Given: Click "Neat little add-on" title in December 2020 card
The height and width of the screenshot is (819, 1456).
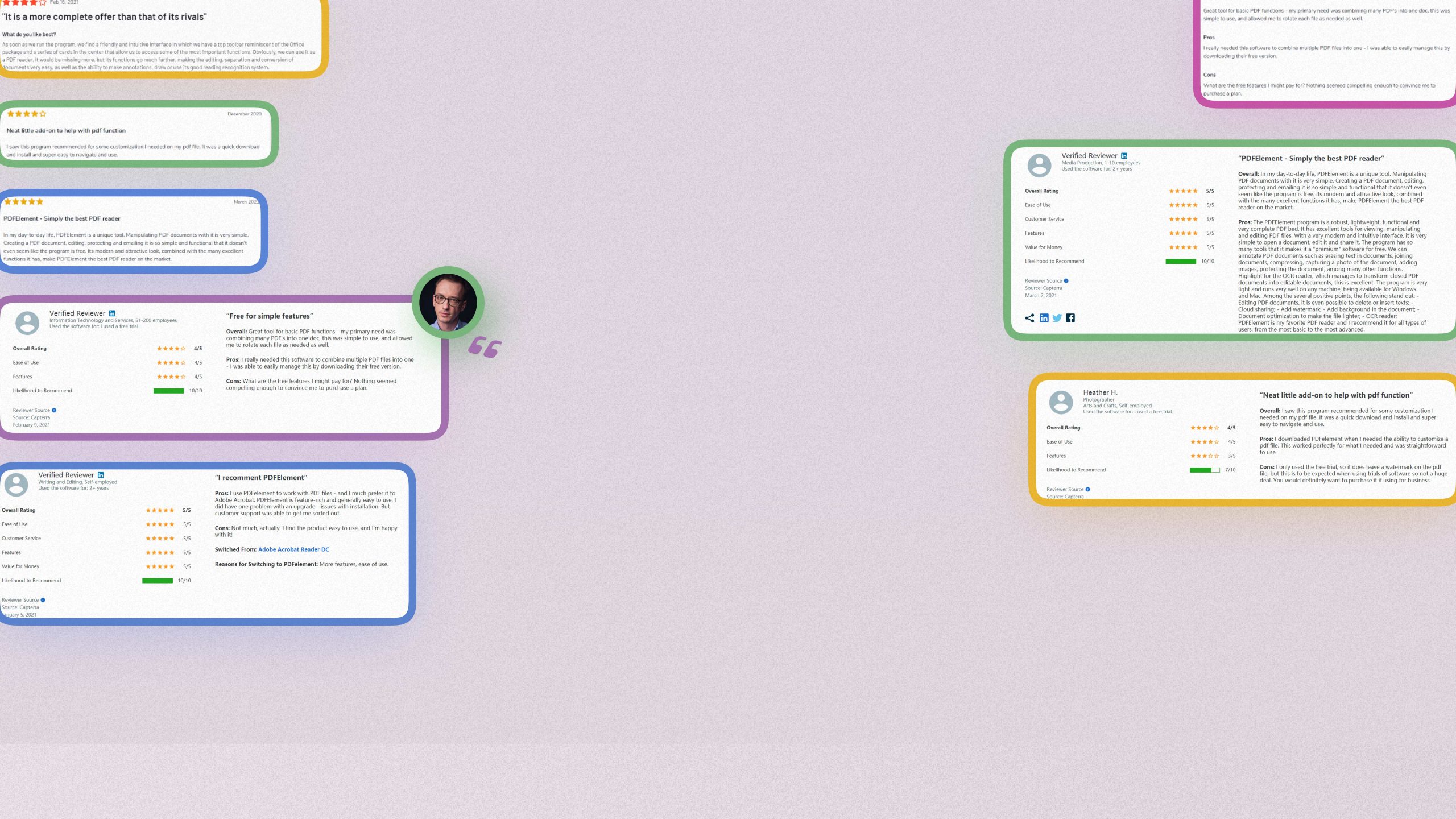Looking at the screenshot, I should [66, 131].
